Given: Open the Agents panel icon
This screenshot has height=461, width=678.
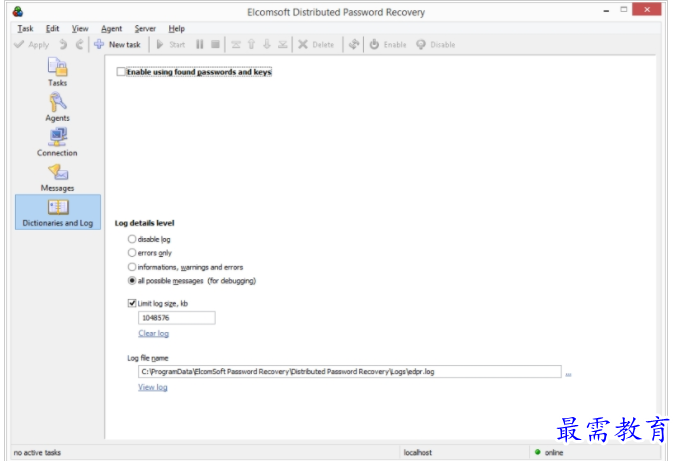Looking at the screenshot, I should pyautogui.click(x=57, y=107).
